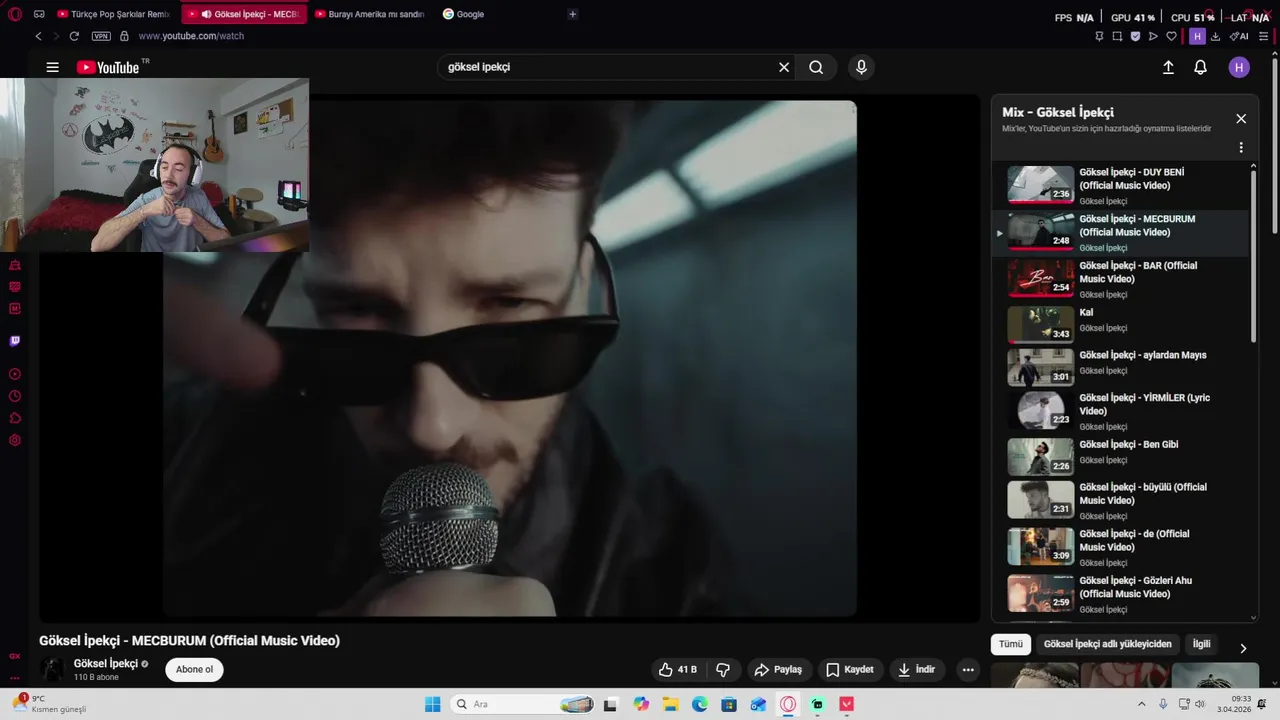Viewport: 1280px width, 720px height.
Task: Select the Tümü filter chip
Action: (1011, 644)
